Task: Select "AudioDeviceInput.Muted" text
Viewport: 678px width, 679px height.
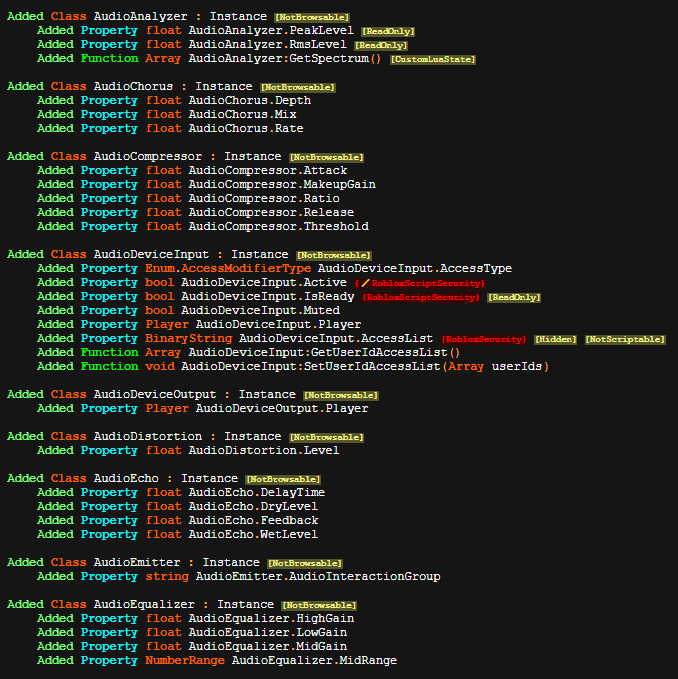Action: coord(260,310)
